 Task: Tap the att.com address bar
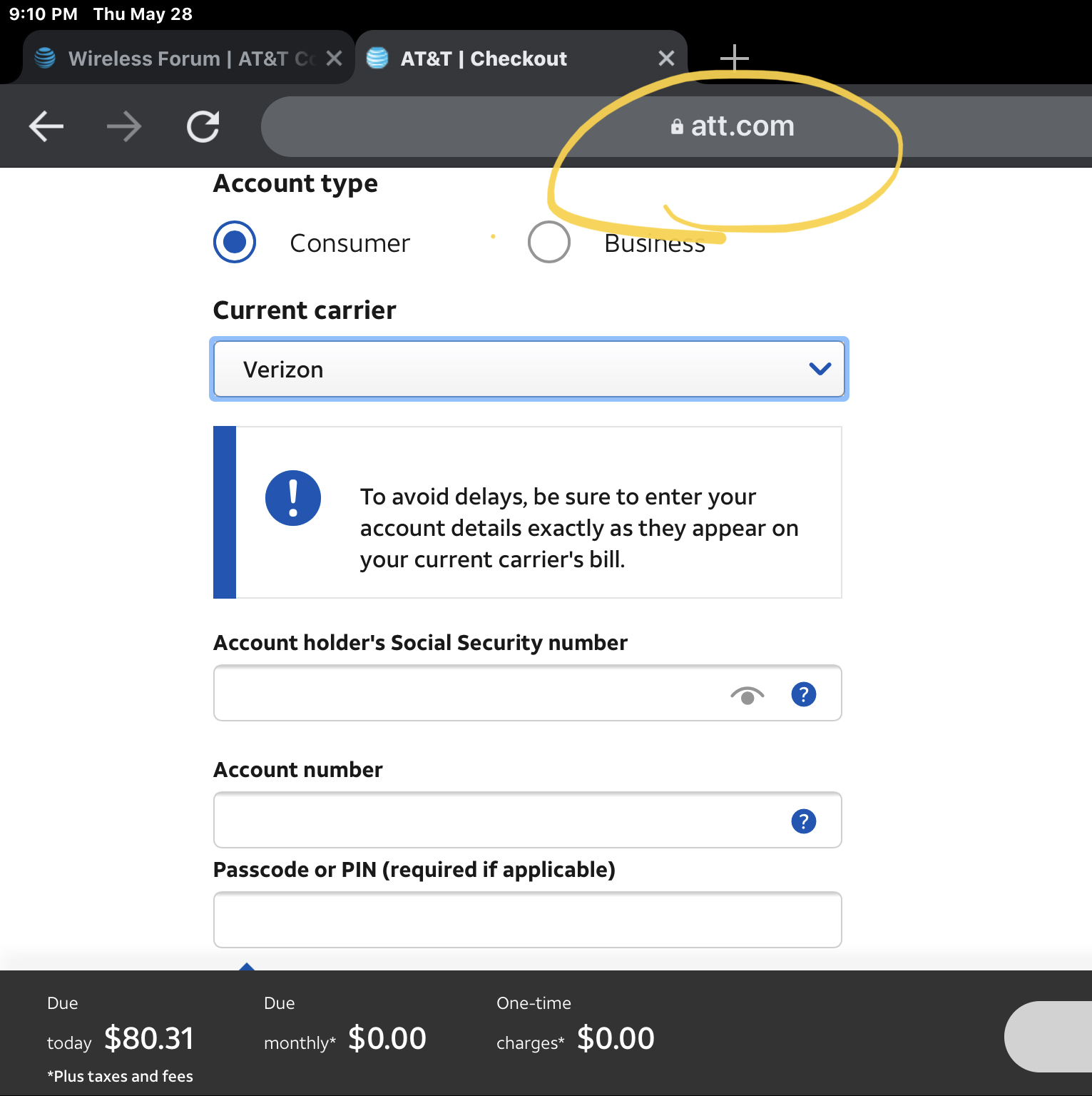676,126
